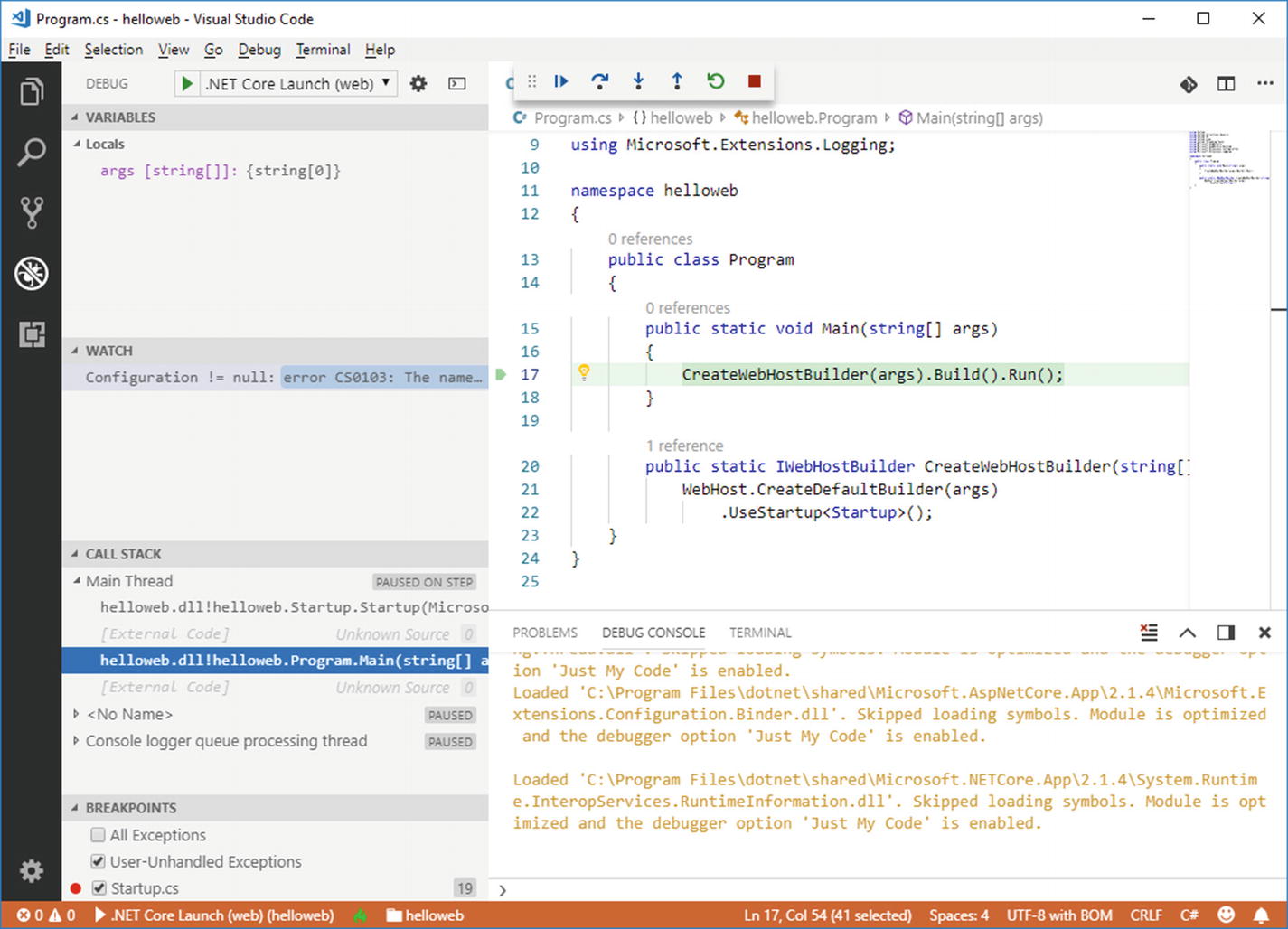Screen dimensions: 1288x929
Task: Open the Extensions view in activity bar
Action: pos(32,334)
